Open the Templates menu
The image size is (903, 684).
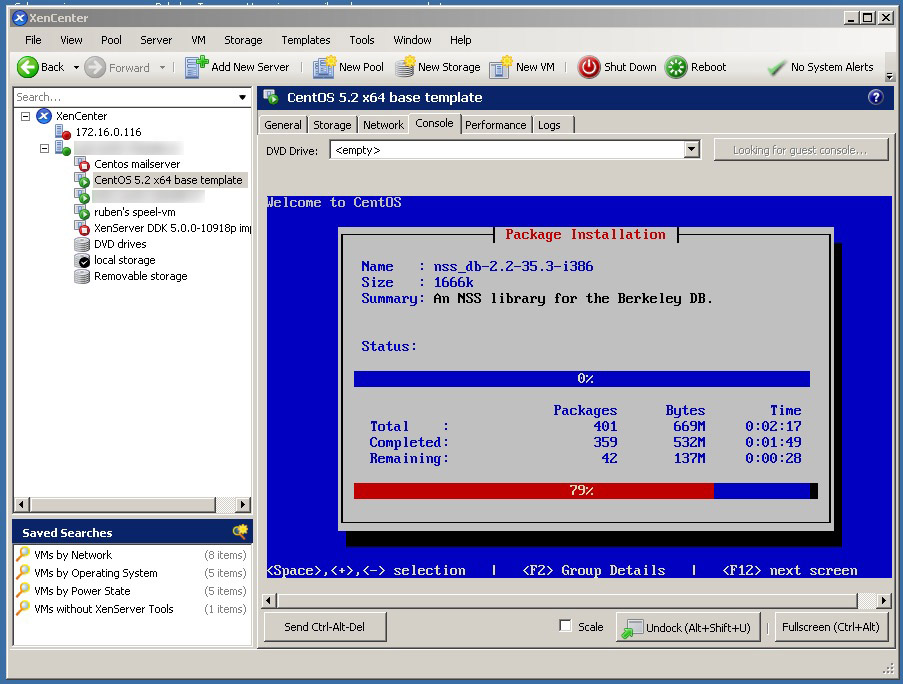click(x=306, y=40)
